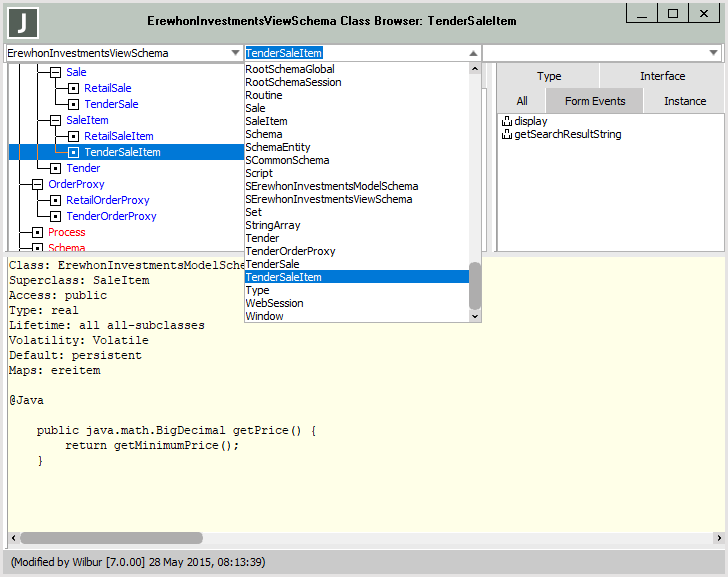The width and height of the screenshot is (728, 577).
Task: Switch to the Interface tab
Action: click(x=662, y=76)
